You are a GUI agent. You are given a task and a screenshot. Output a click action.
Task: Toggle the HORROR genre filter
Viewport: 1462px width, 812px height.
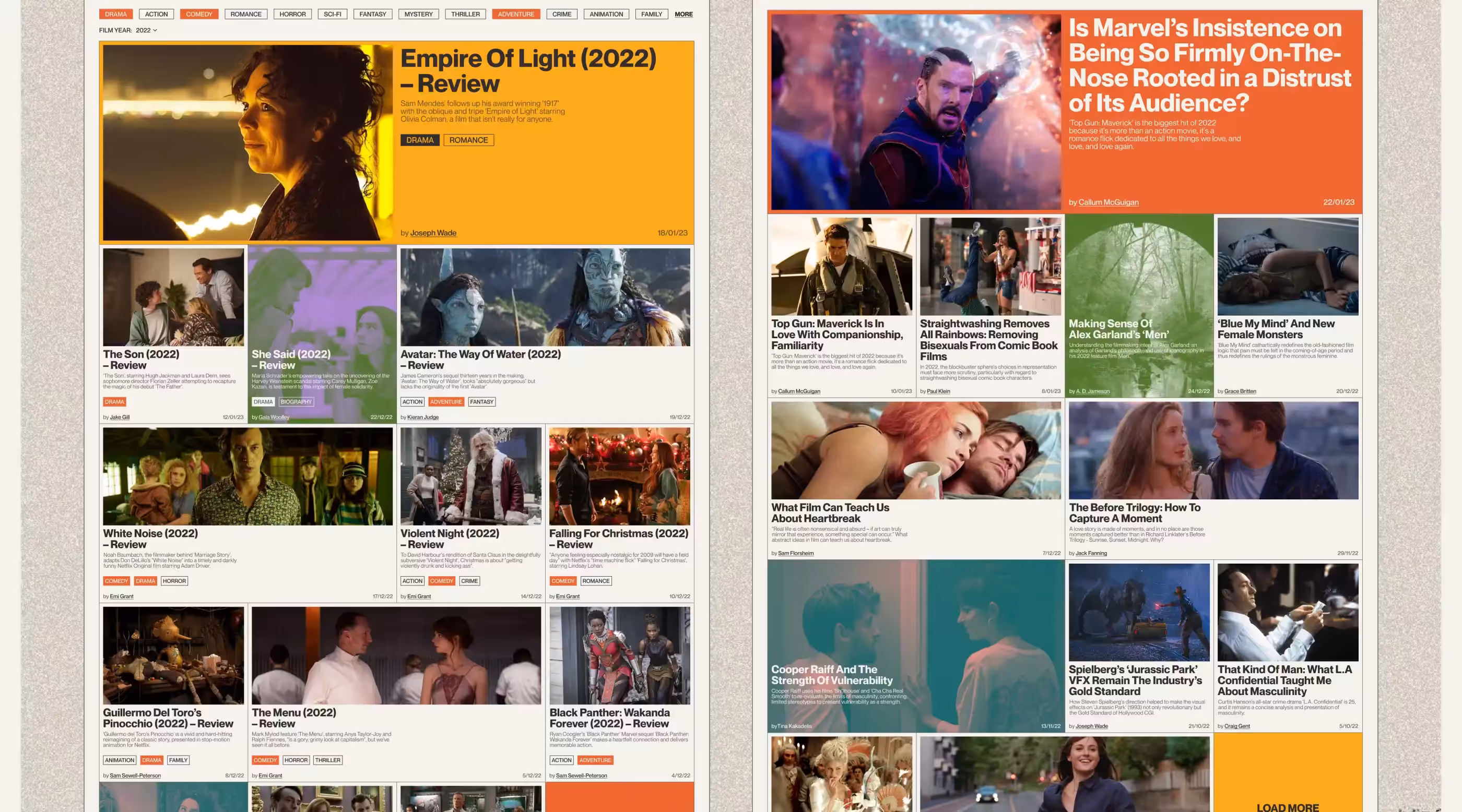(292, 14)
